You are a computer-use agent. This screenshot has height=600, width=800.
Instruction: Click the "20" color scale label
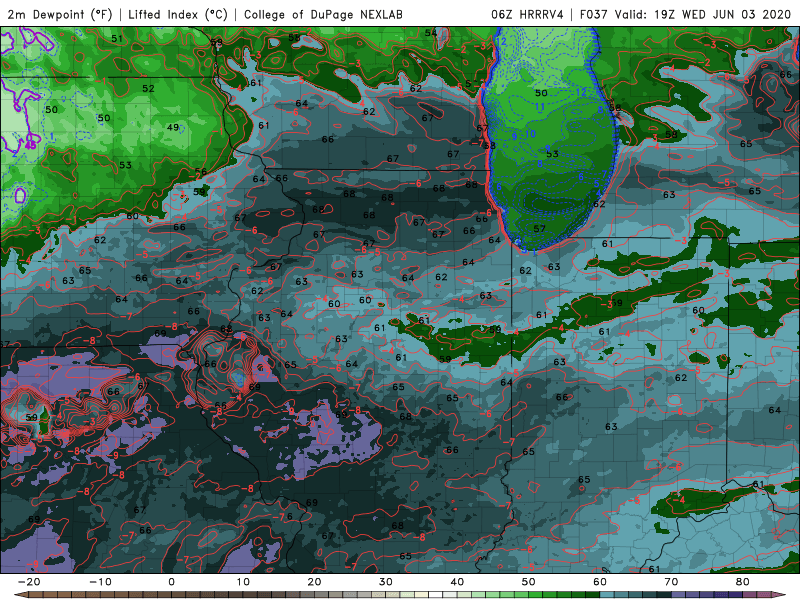click(x=314, y=582)
